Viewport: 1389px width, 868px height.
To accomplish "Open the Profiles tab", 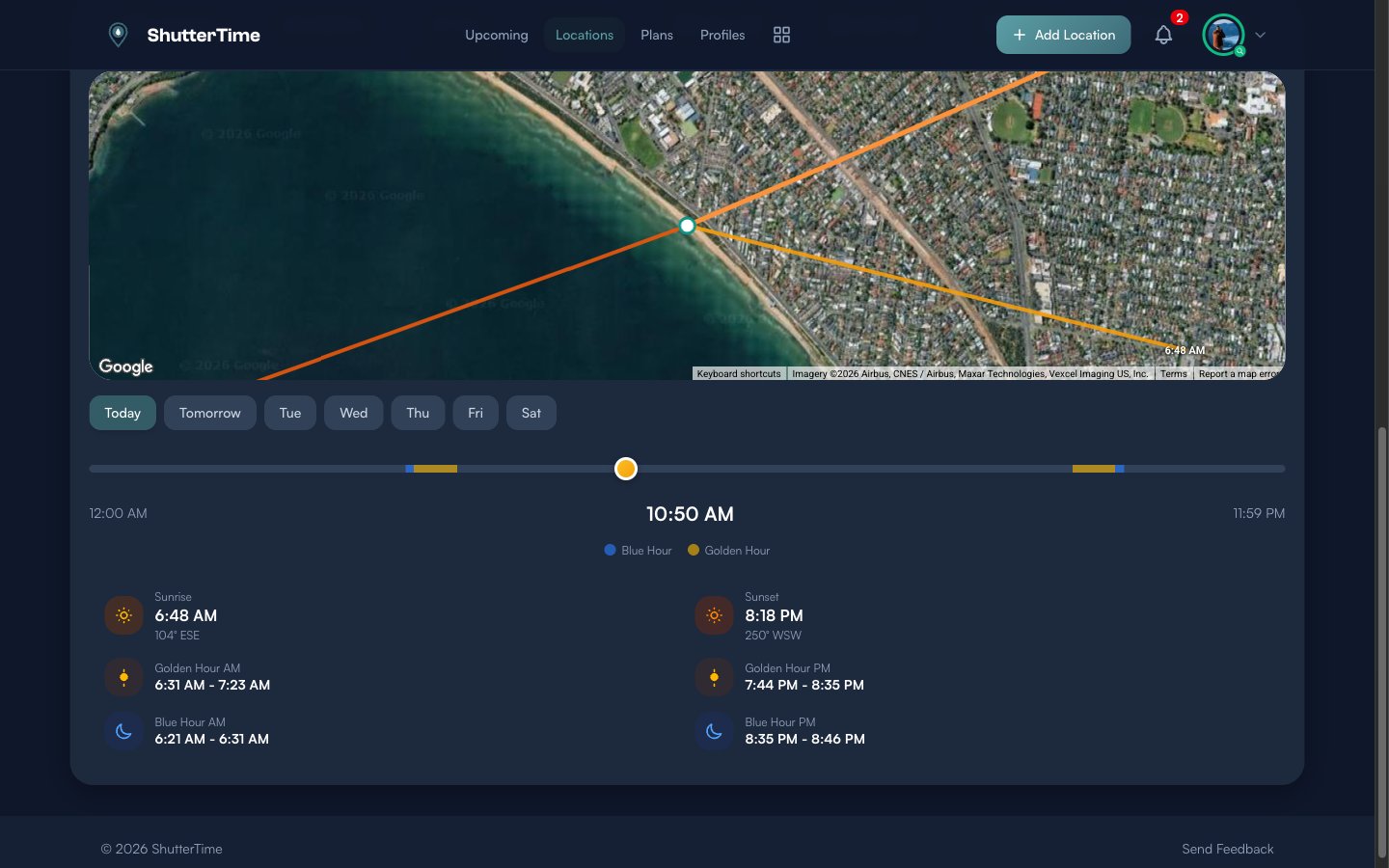I will tap(722, 35).
